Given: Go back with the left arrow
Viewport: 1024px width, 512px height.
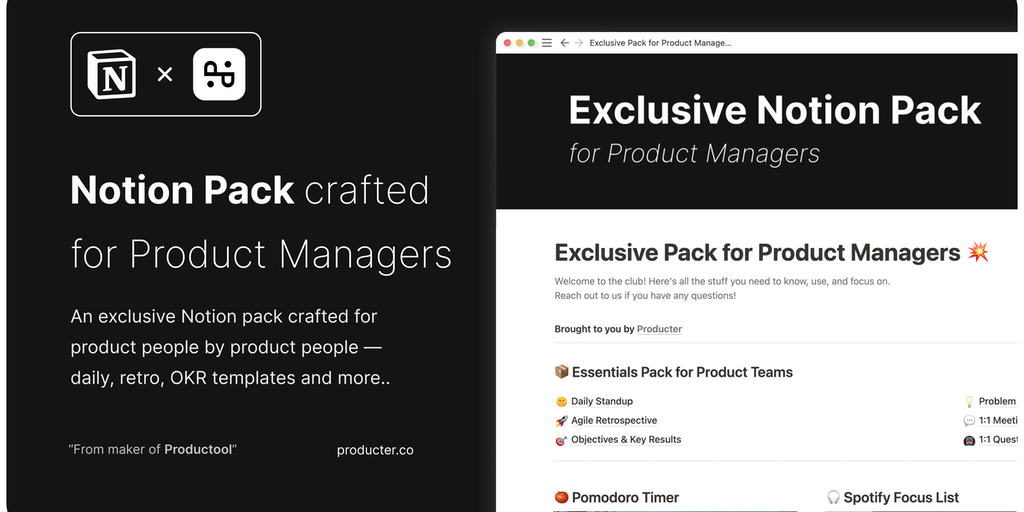Looking at the screenshot, I should point(565,43).
